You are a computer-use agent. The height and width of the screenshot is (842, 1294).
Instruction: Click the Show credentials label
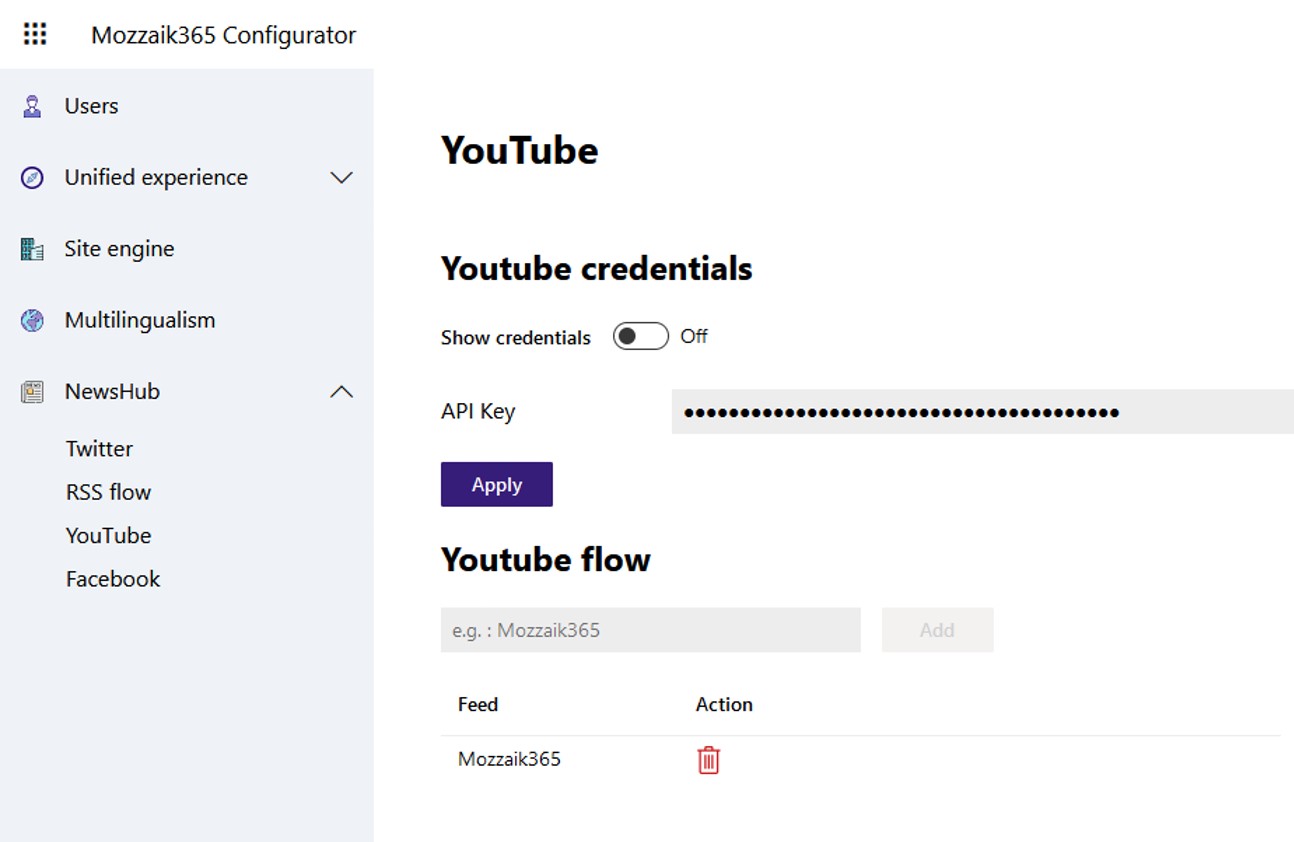pyautogui.click(x=516, y=338)
